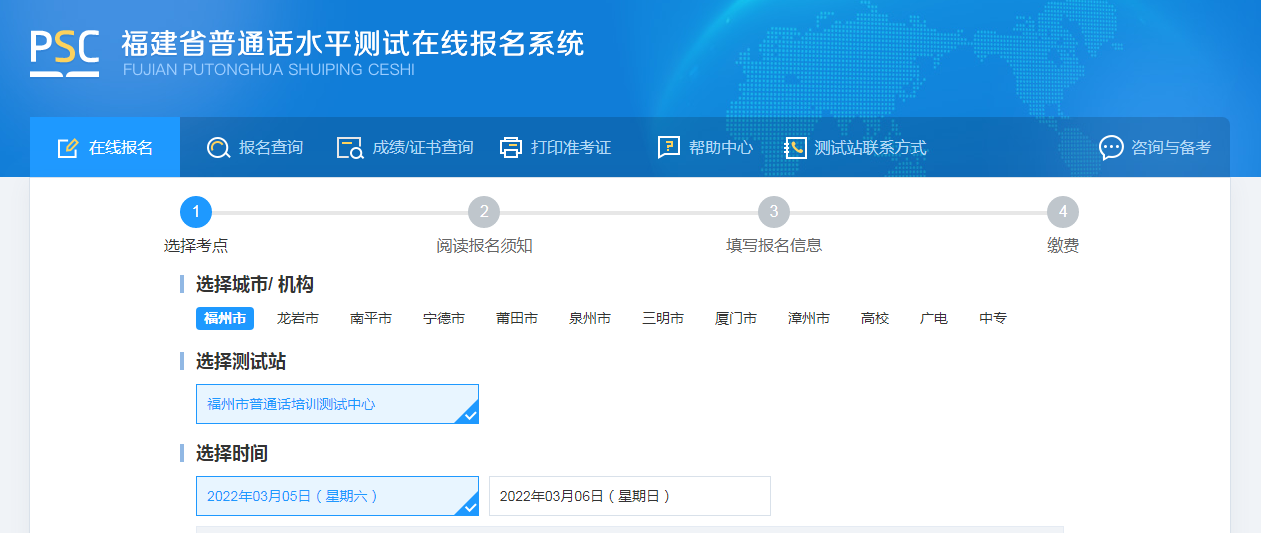The height and width of the screenshot is (533, 1261).
Task: Choose the 2022年03月06日 (星期日) date option
Action: (x=629, y=496)
